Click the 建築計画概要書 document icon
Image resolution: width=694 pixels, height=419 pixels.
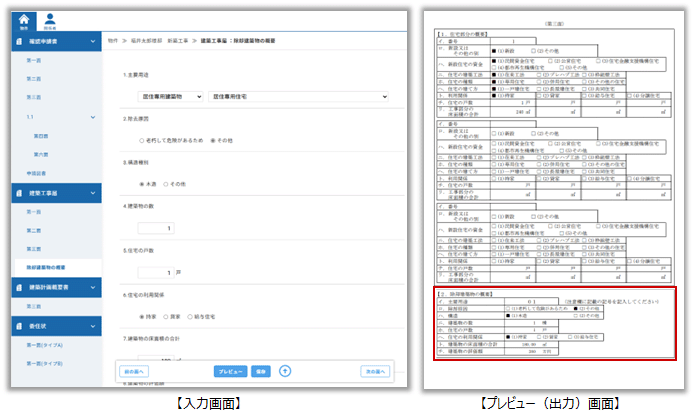(19, 288)
